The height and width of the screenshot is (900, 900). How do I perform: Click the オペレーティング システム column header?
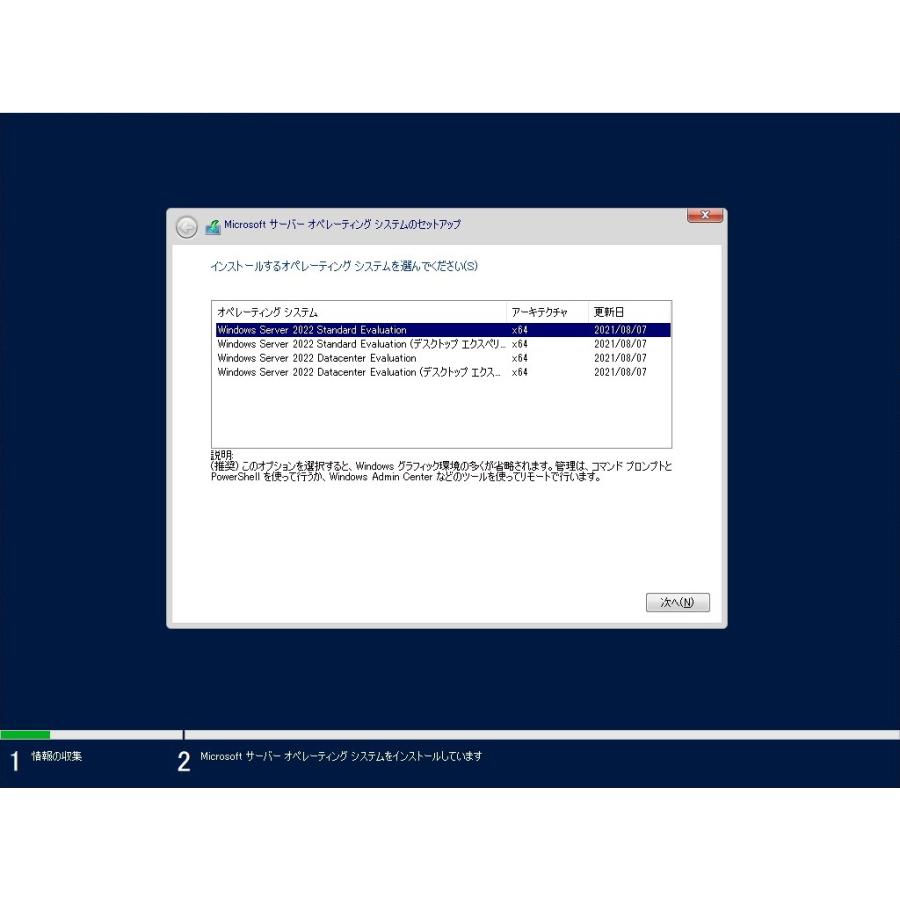point(359,312)
